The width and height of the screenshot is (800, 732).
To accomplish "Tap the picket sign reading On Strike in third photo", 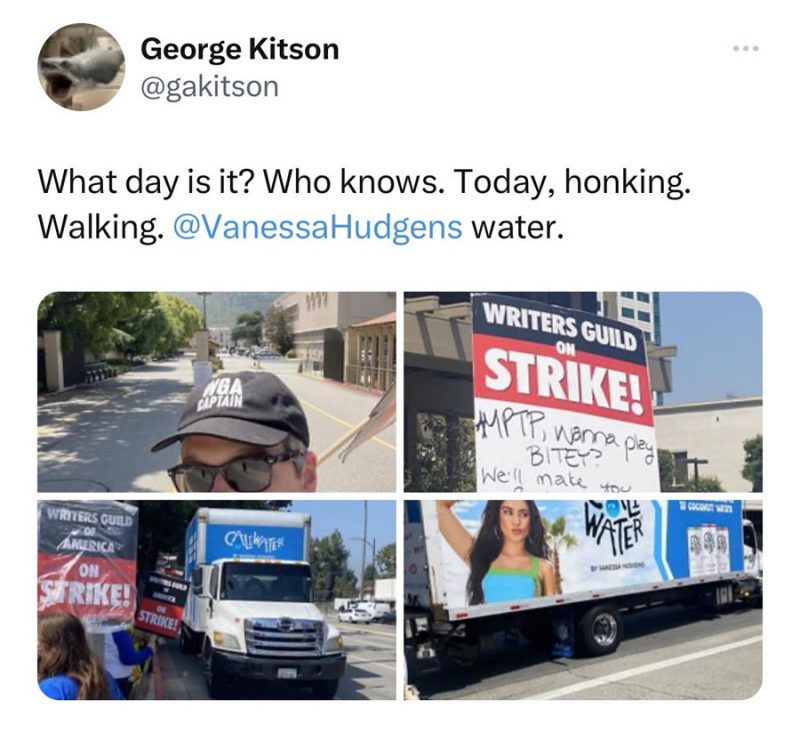I will click(87, 564).
